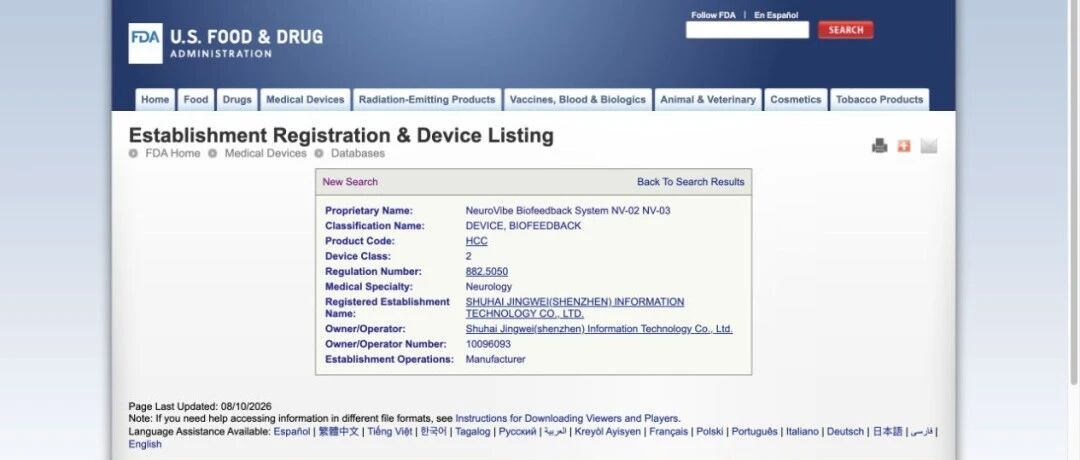
Task: Click the Establishment Registration & Device Listing heading
Action: point(341,135)
